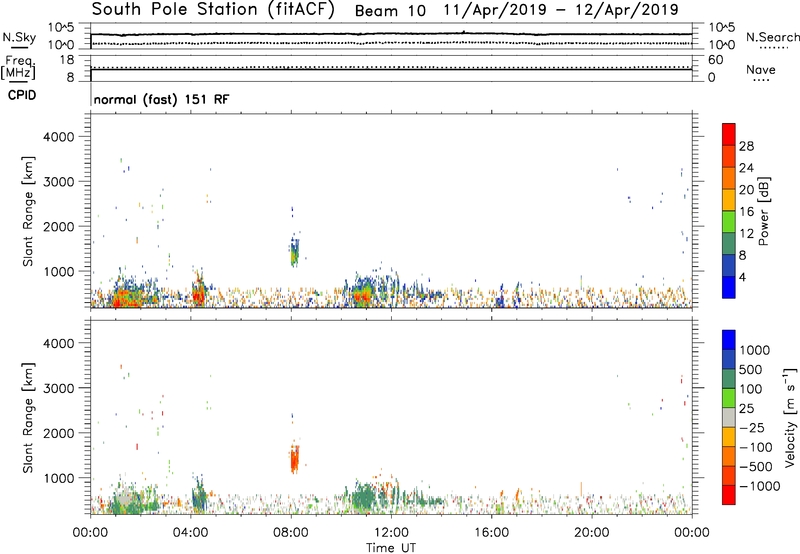Click the '100' velocity scale value
Screen dimensions: 800x554
point(751,389)
